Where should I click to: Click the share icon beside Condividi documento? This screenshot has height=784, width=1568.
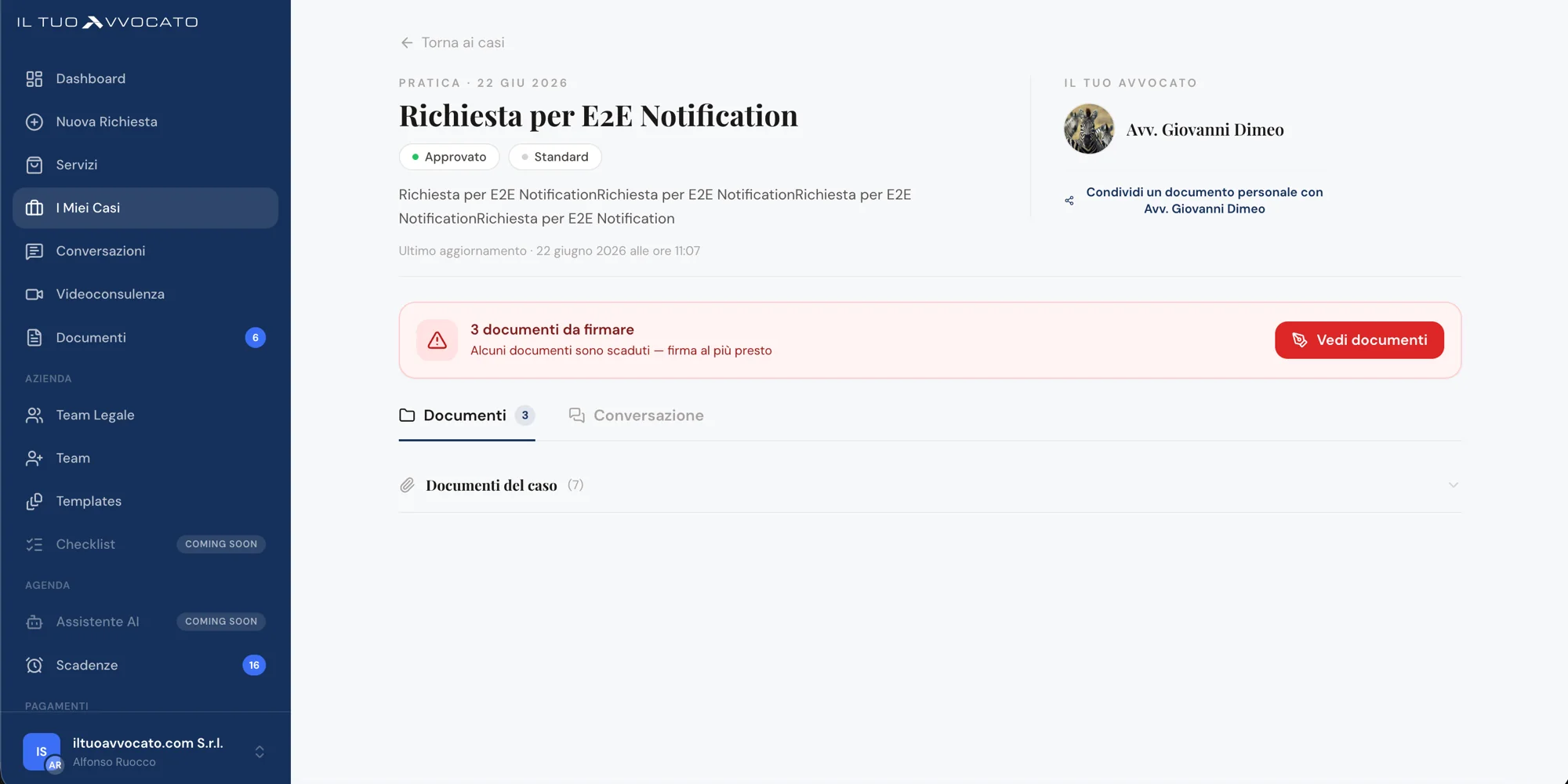click(x=1069, y=201)
